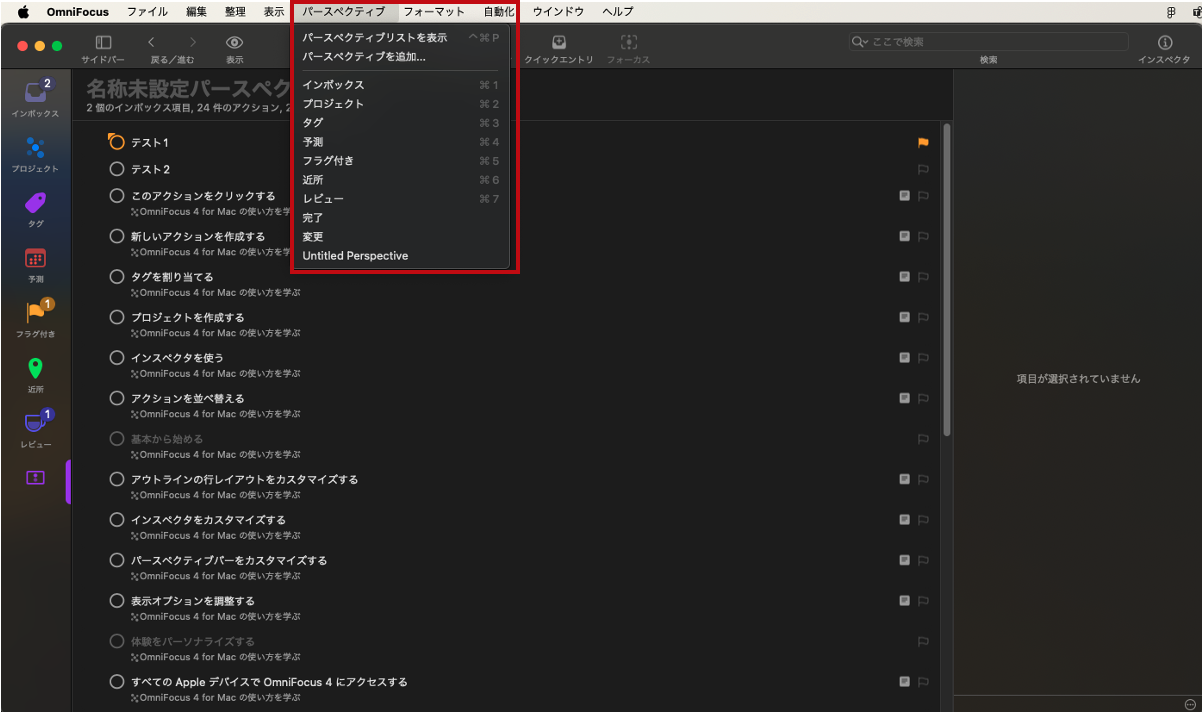Complete the インスペクタを使う action

117,358
